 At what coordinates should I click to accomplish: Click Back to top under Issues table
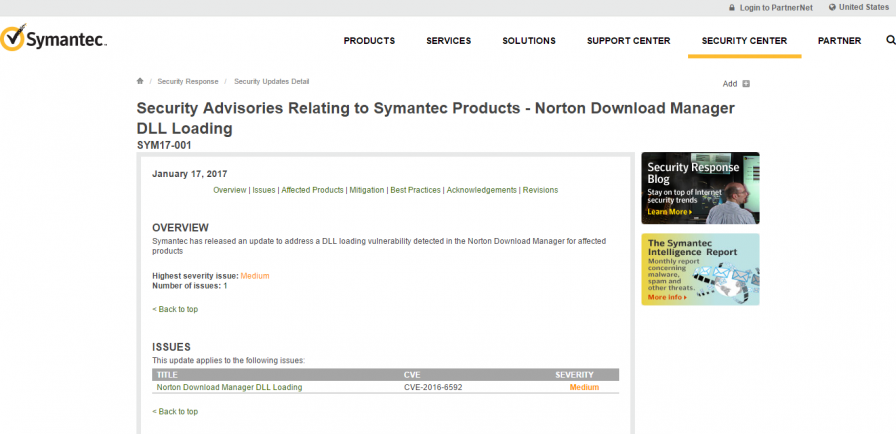click(175, 412)
